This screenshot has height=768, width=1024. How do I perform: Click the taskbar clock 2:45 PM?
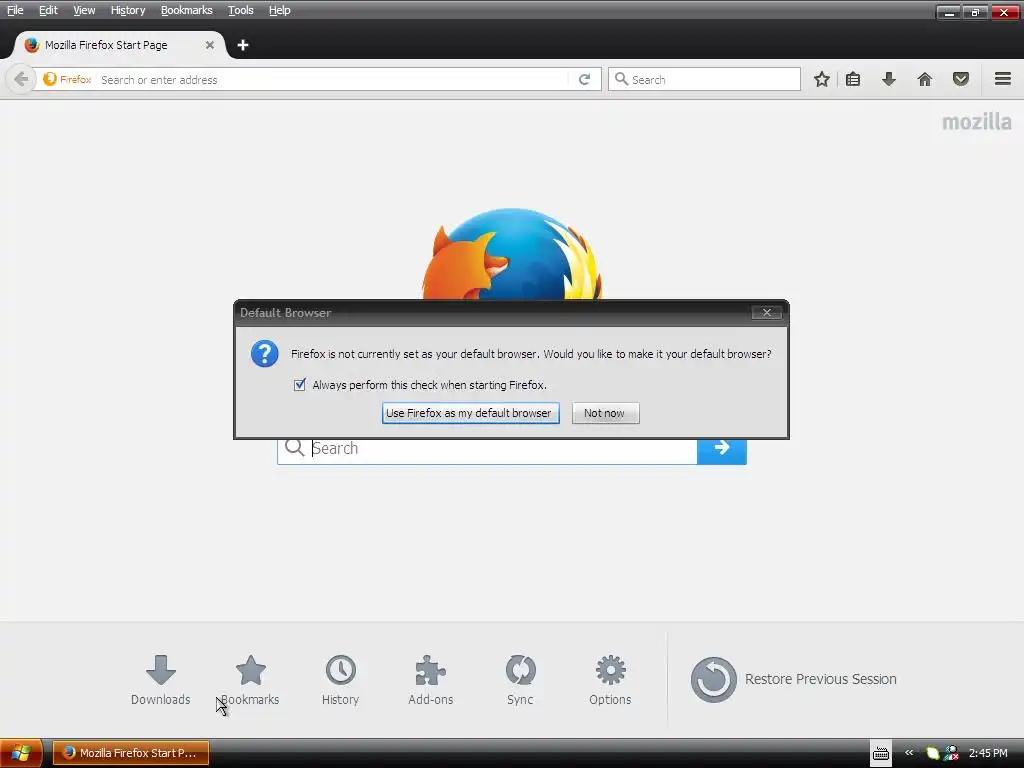[x=988, y=753]
